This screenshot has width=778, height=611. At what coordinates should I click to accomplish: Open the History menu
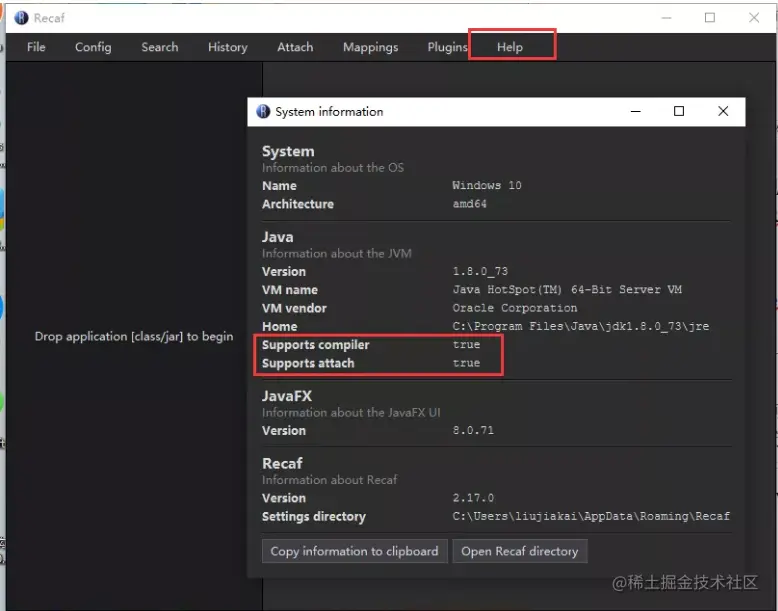227,47
